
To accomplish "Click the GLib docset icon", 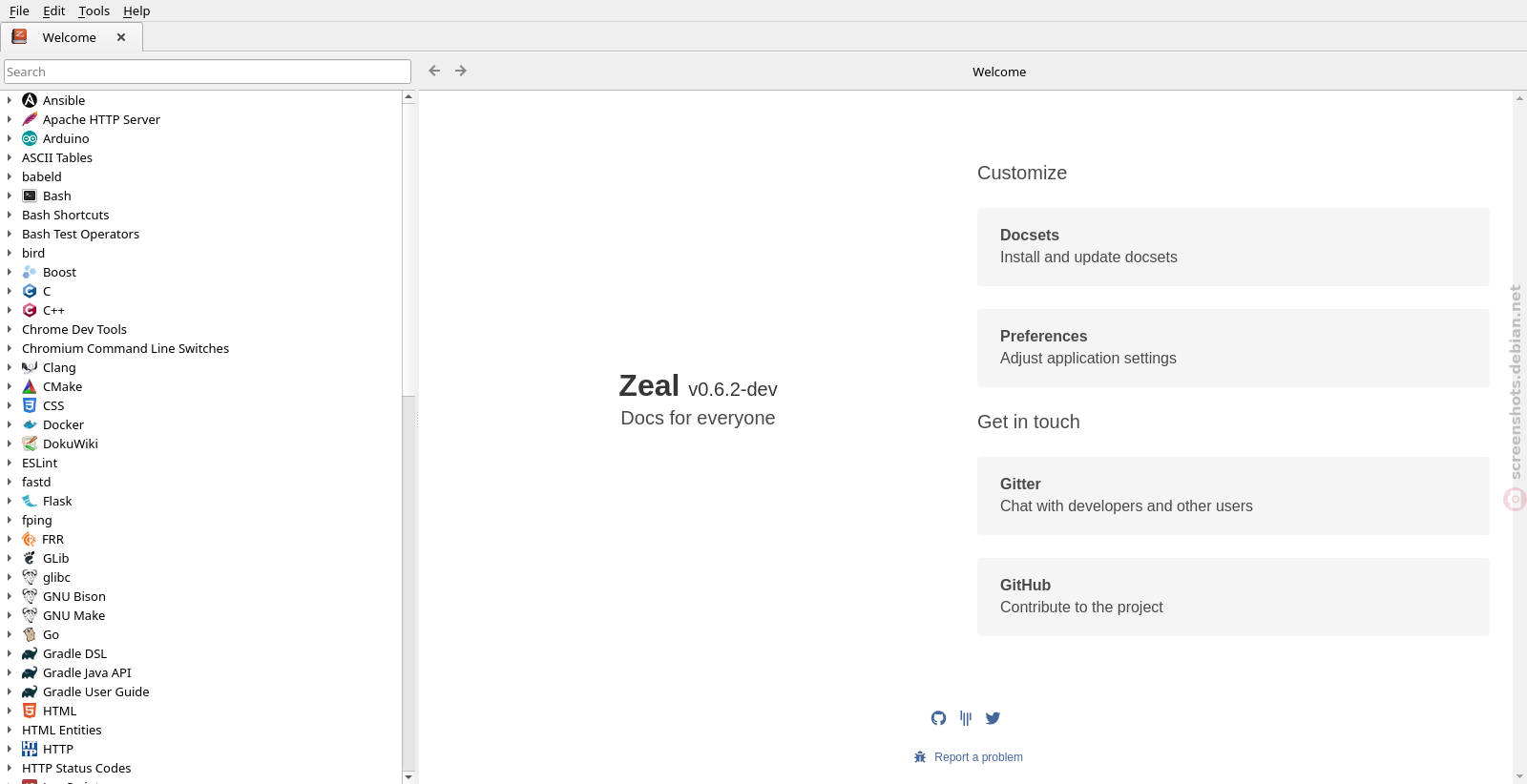I will click(30, 558).
